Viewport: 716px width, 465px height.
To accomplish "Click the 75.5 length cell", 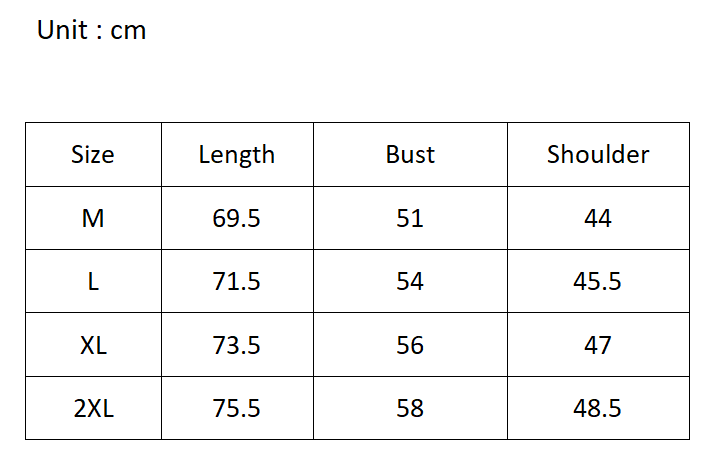I will 237,409.
